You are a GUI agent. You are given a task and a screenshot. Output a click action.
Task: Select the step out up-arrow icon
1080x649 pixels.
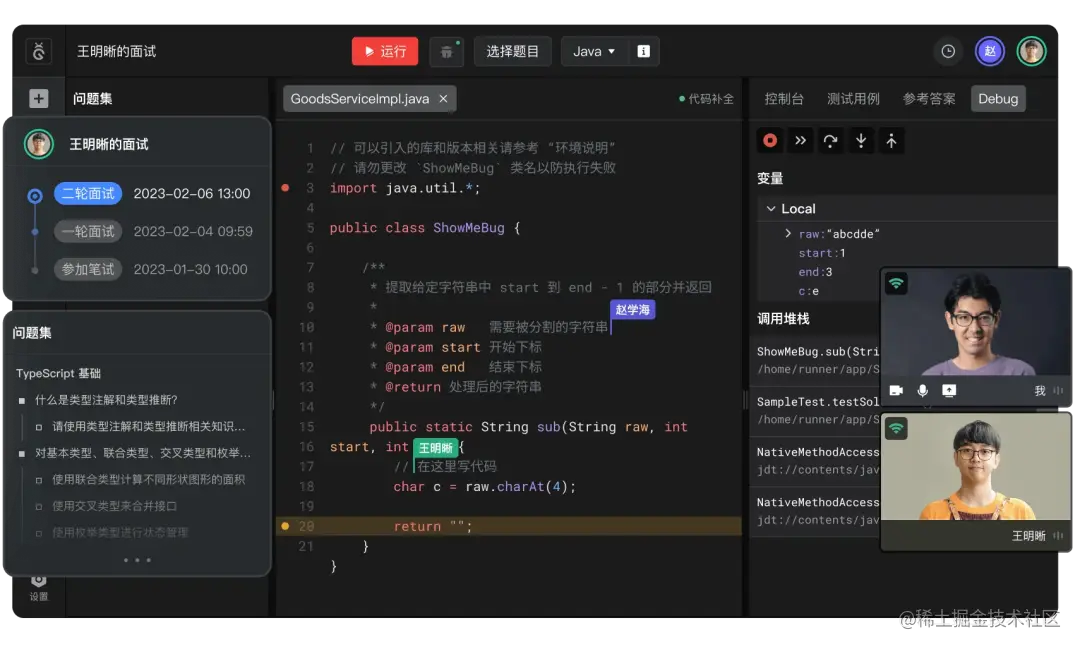point(891,140)
